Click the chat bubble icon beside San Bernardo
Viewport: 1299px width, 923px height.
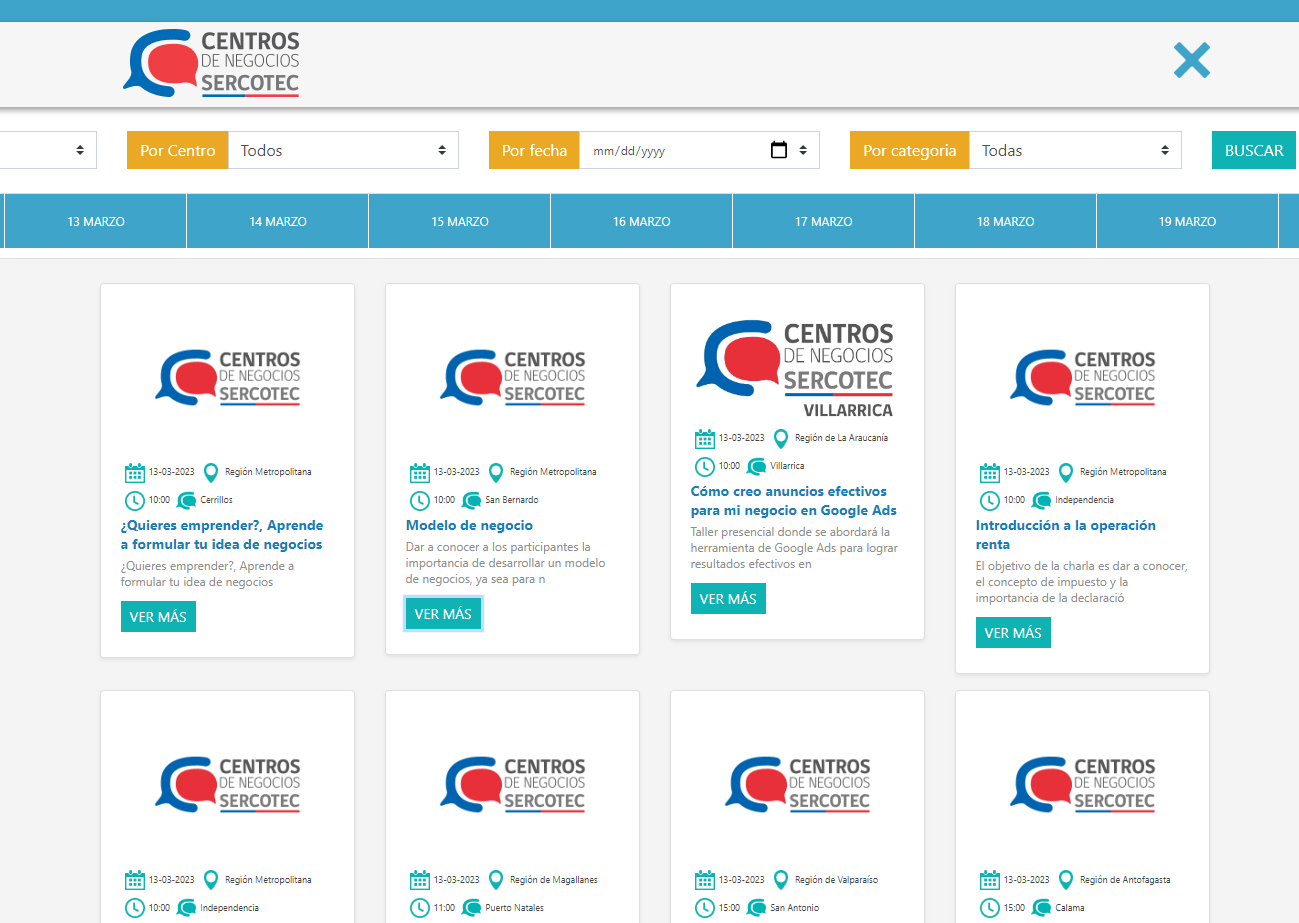[x=472, y=500]
